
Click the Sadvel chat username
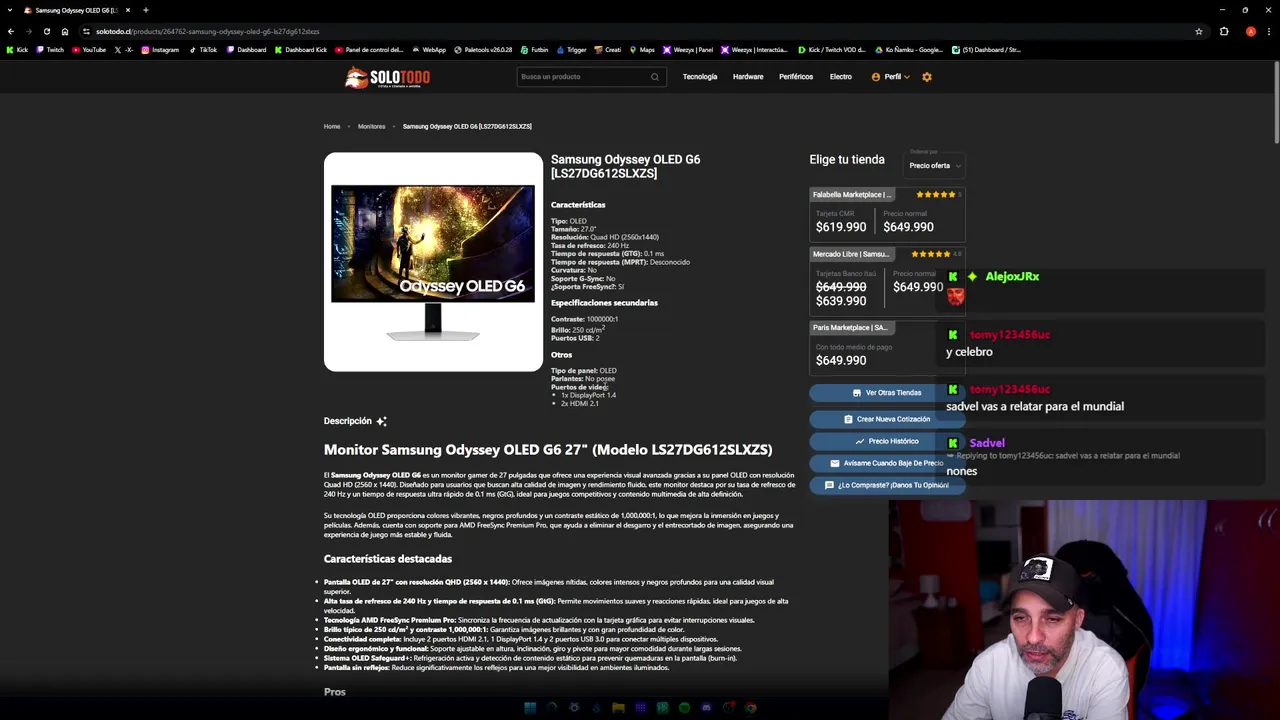pos(987,443)
